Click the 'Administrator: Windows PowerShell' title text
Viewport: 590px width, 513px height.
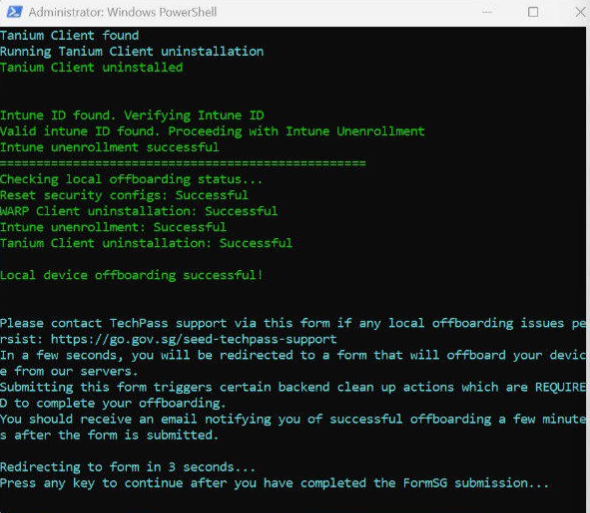(123, 12)
